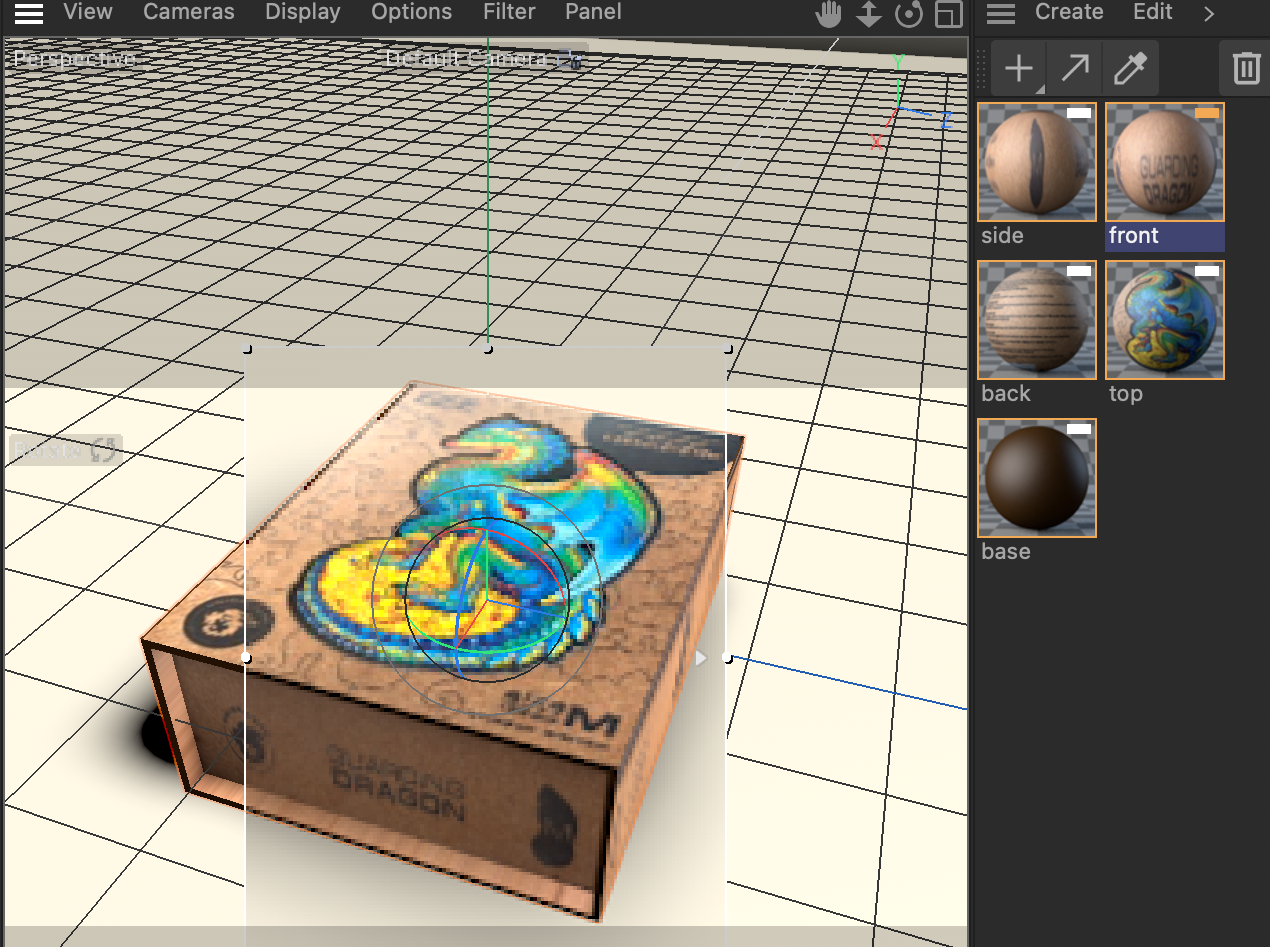The width and height of the screenshot is (1270, 947).
Task: Create a new material with the plus icon
Action: coord(1018,67)
